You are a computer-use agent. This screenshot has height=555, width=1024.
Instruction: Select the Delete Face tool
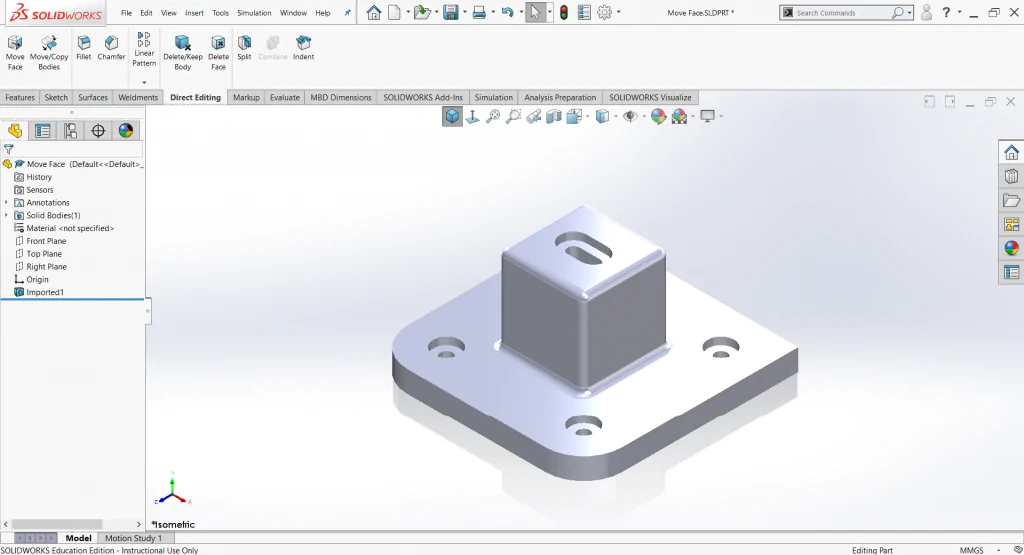coord(218,54)
